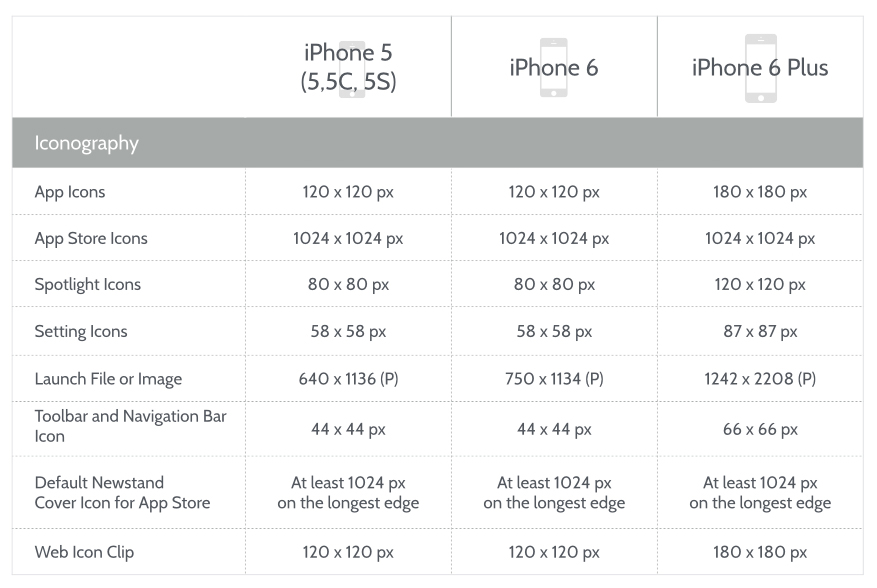This screenshot has height=588, width=877.
Task: Click the App Icons row label
Action: [x=70, y=192]
